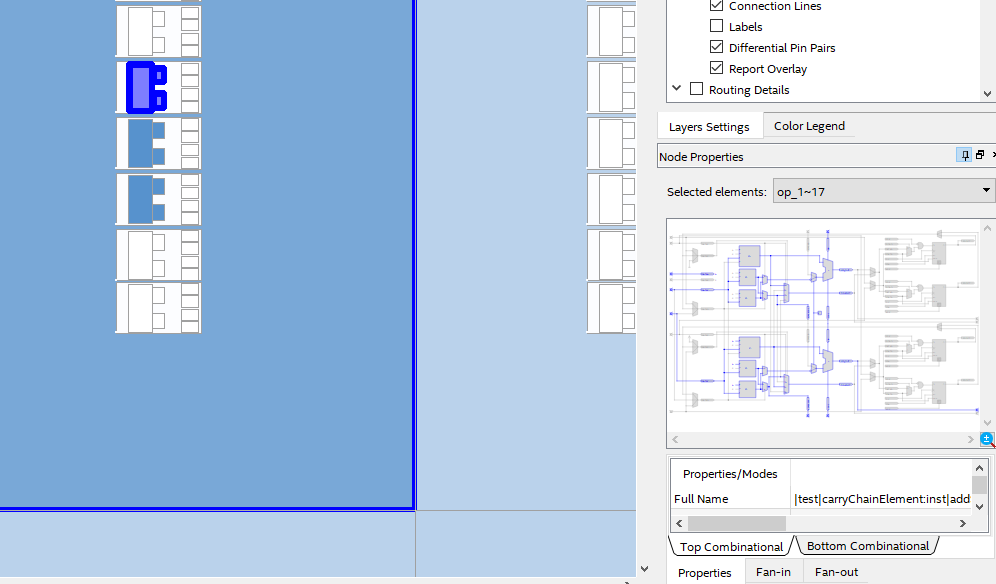Toggle the Report Overlay checkbox

pos(717,68)
